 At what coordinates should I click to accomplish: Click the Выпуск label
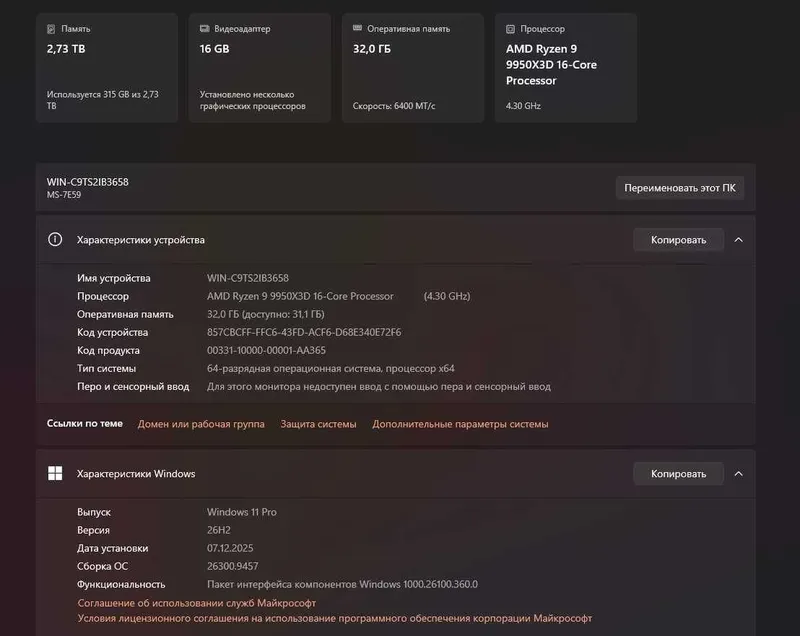coord(94,512)
